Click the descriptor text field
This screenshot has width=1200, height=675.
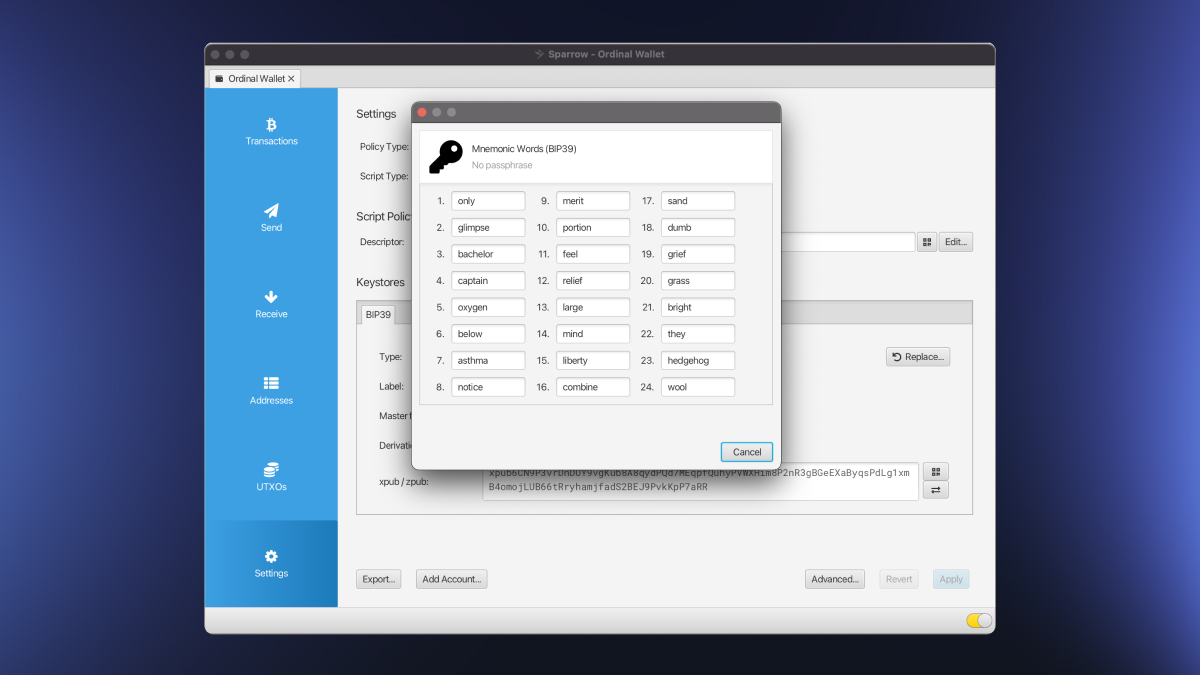[848, 242]
